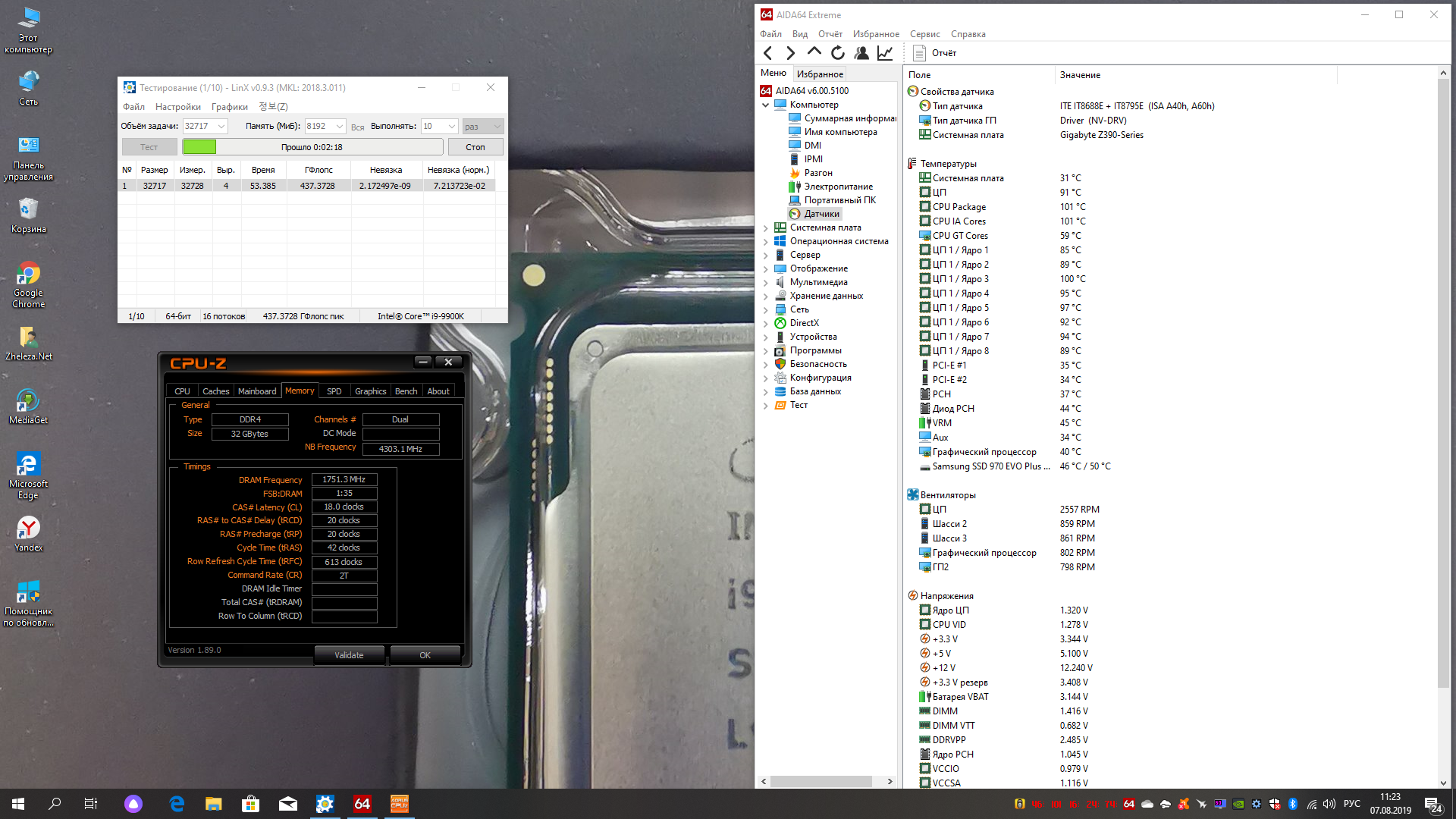The width and height of the screenshot is (1456, 819).
Task: Select the Разгон item in tree
Action: (817, 173)
